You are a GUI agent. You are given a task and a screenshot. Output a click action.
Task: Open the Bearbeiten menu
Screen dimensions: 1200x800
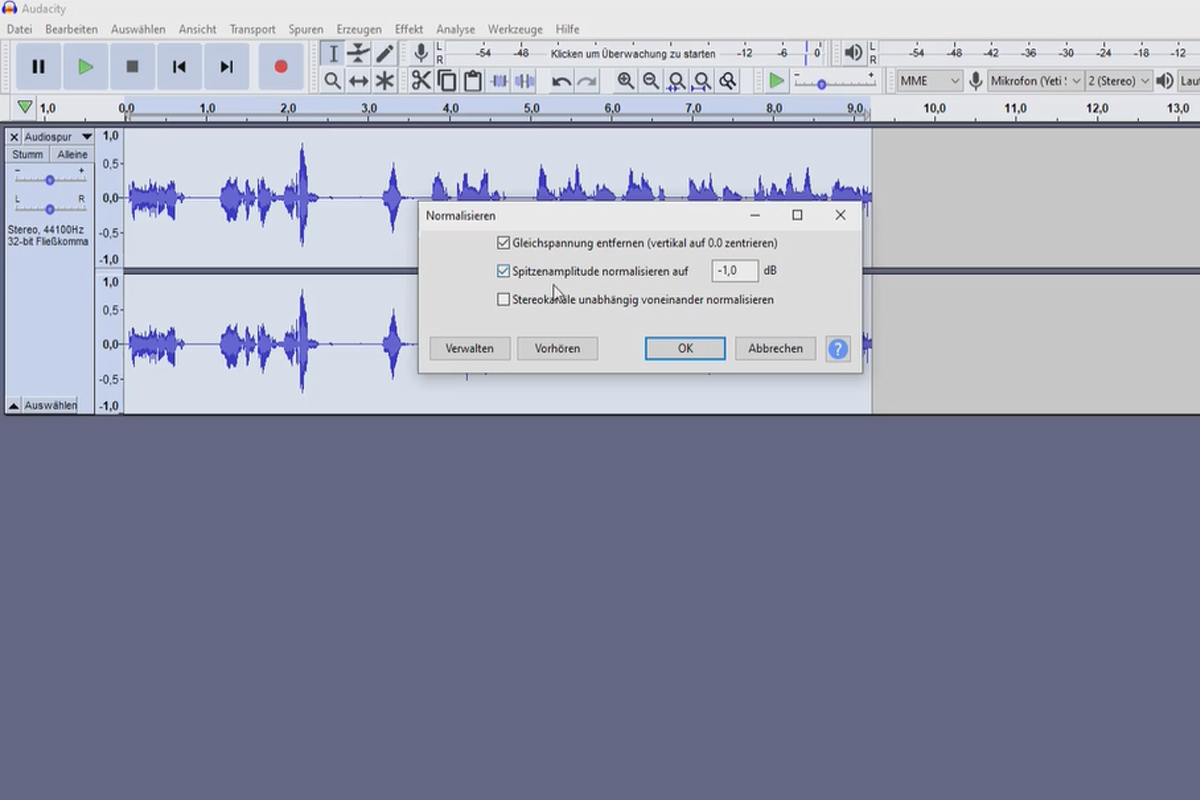click(x=71, y=29)
